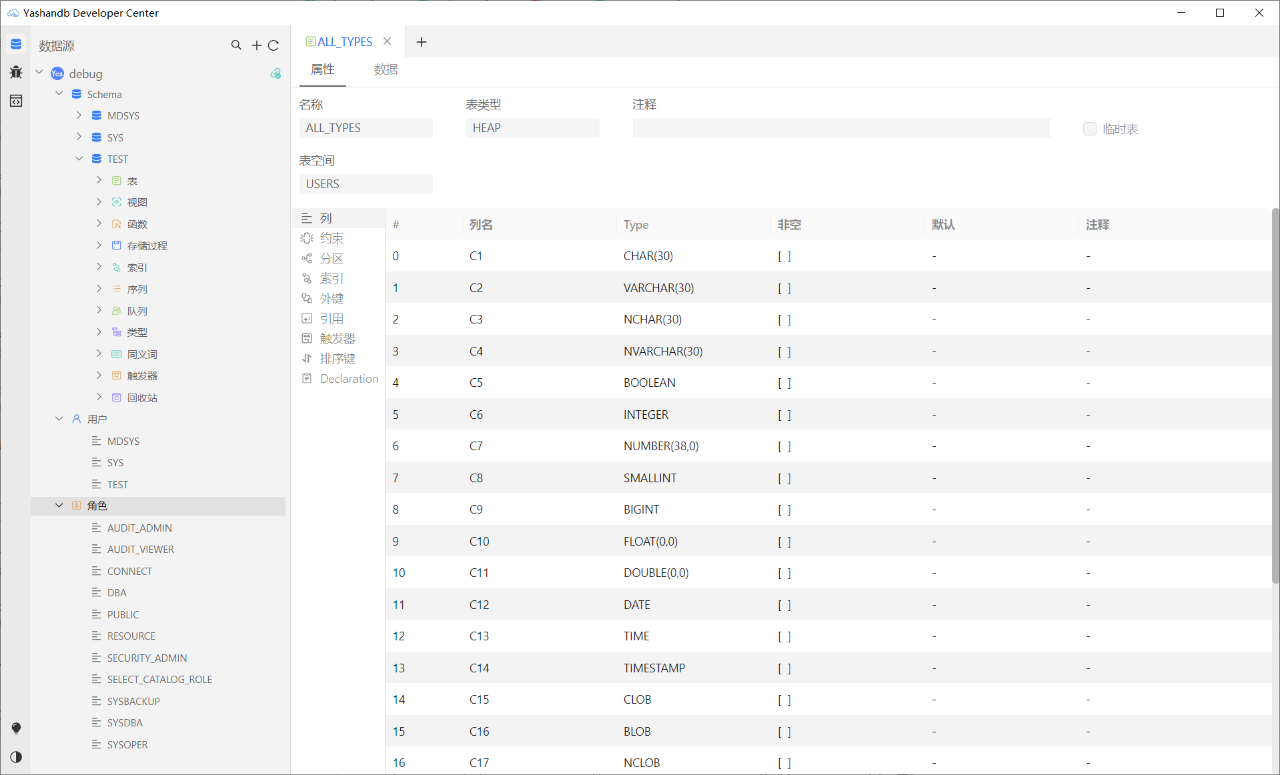Screen dimensions: 1280x775
Task: Select the DBA role
Action: (117, 593)
